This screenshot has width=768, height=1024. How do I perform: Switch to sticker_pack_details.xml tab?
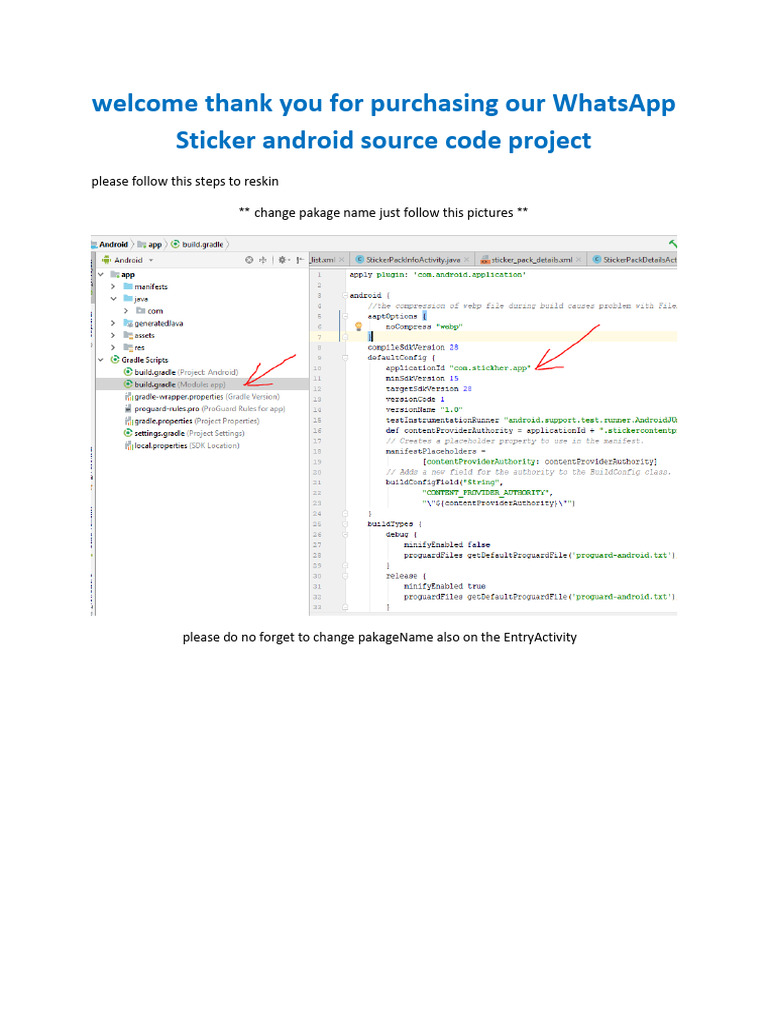pos(532,260)
